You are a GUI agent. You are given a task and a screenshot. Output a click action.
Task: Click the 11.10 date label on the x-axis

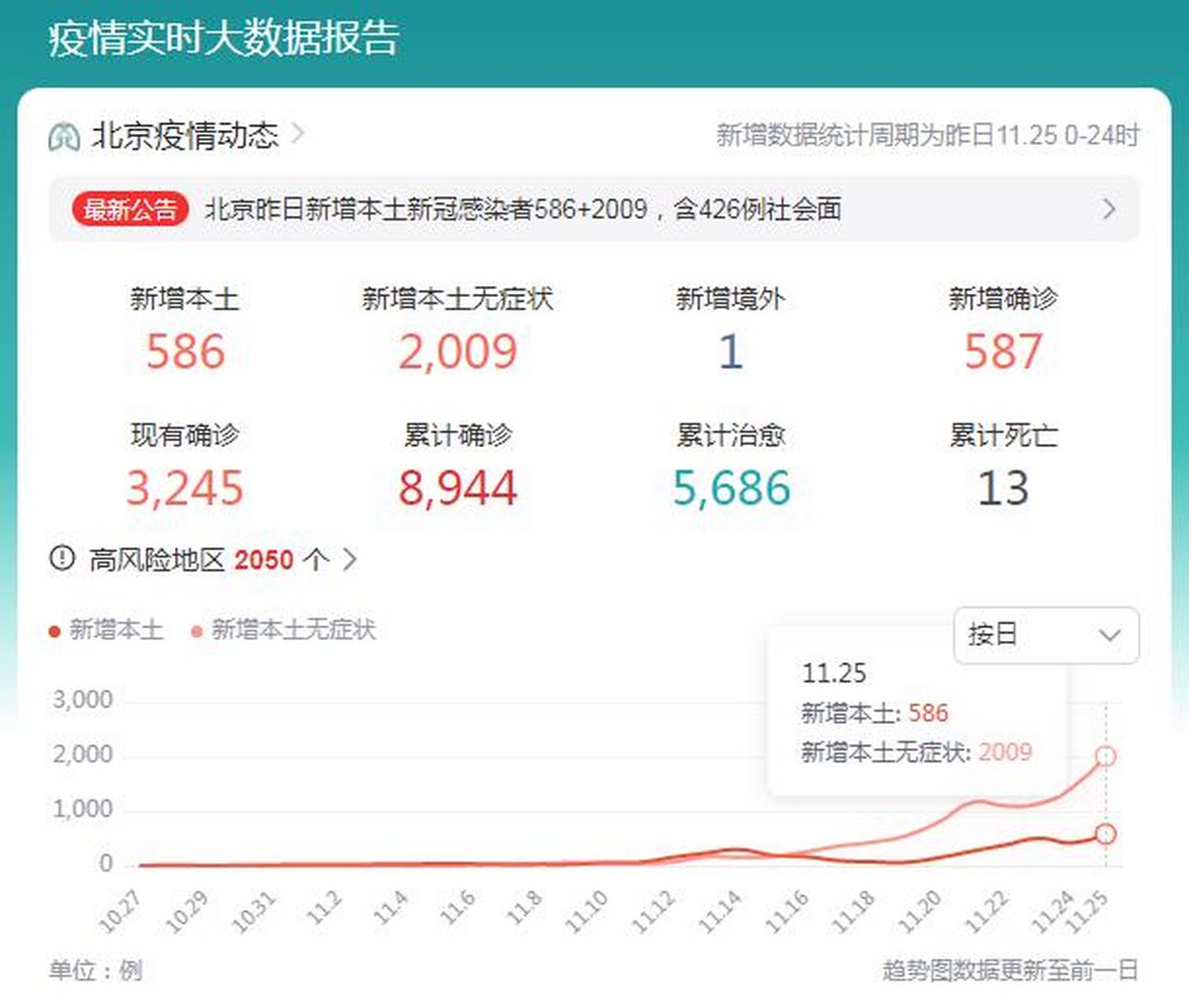(x=587, y=911)
